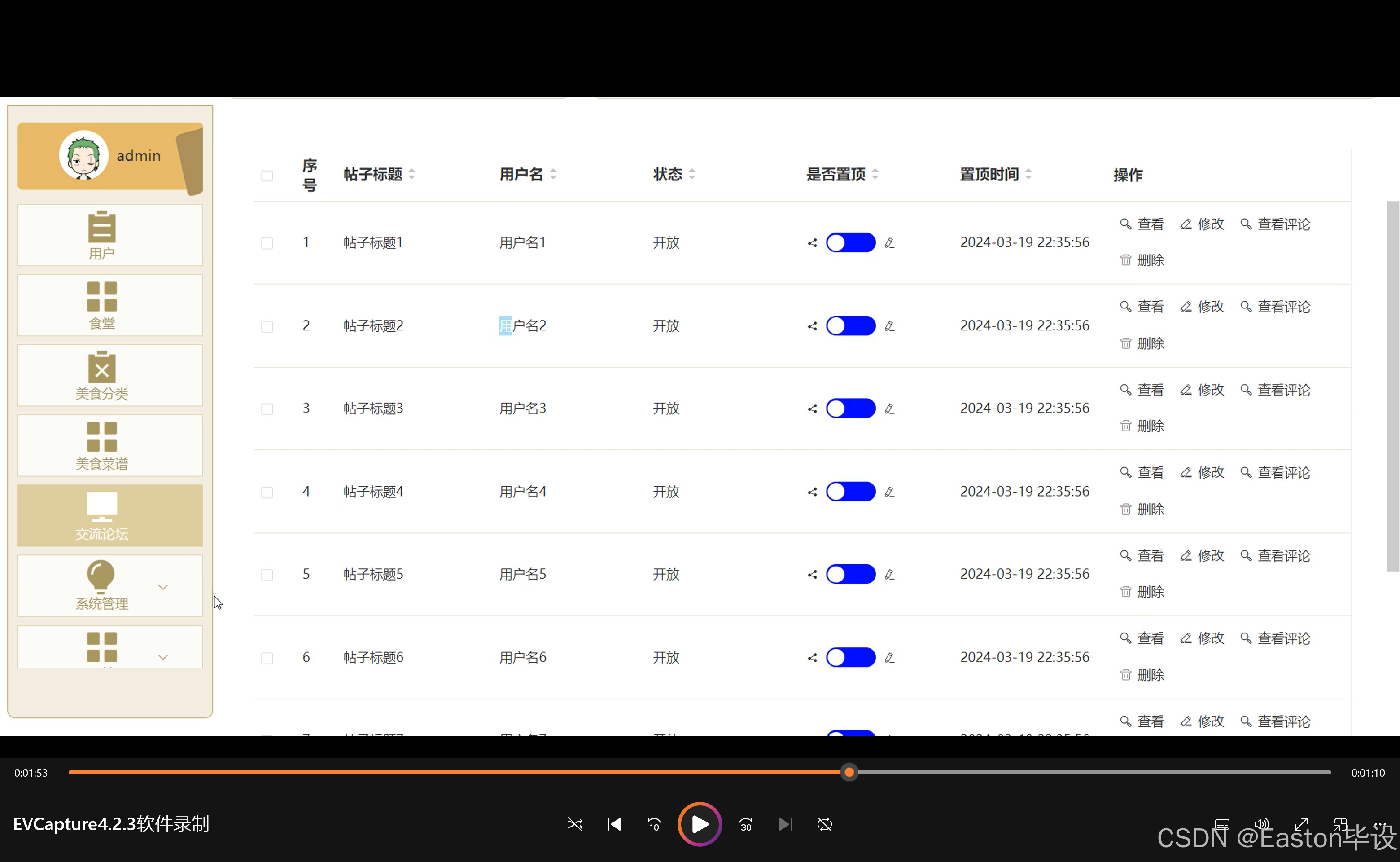Select the 交流论坛 sidebar icon

(103, 515)
